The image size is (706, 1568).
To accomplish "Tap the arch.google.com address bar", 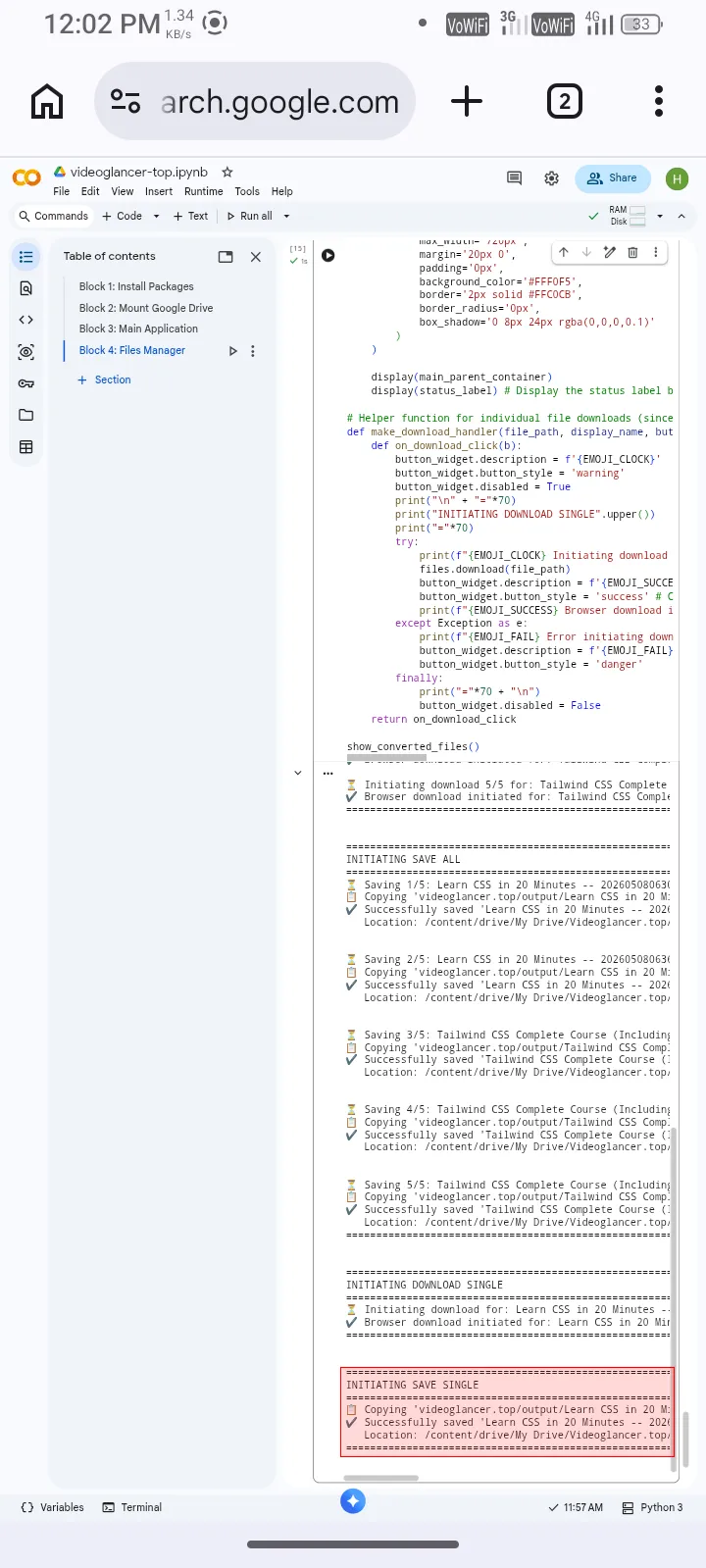I will click(x=255, y=101).
